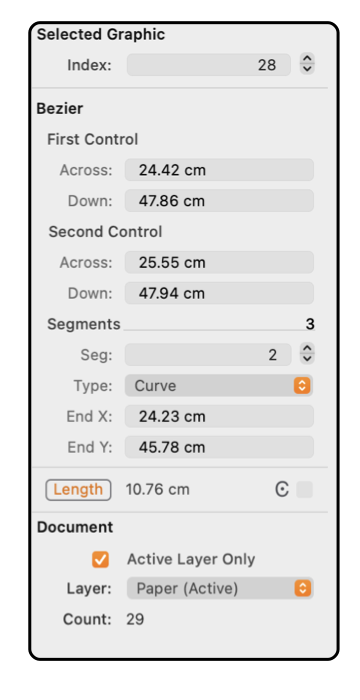Click the orange arrows of the Type popup
The height and width of the screenshot is (700, 360).
[x=302, y=386]
